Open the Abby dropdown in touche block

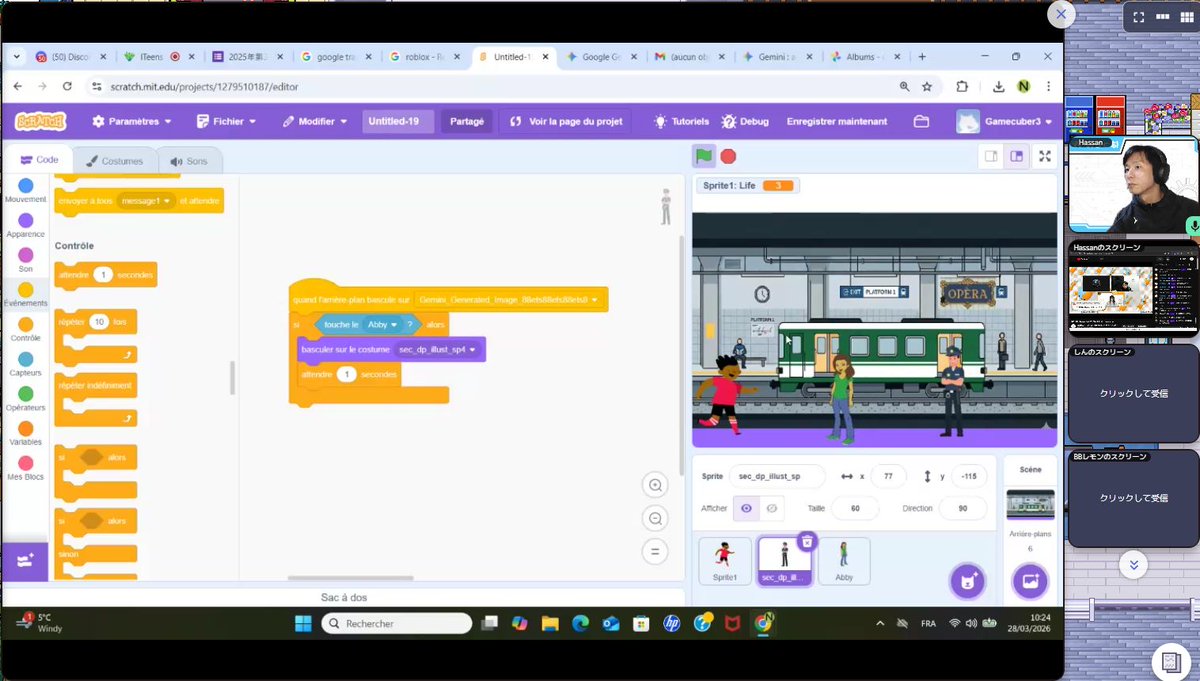pyautogui.click(x=381, y=325)
